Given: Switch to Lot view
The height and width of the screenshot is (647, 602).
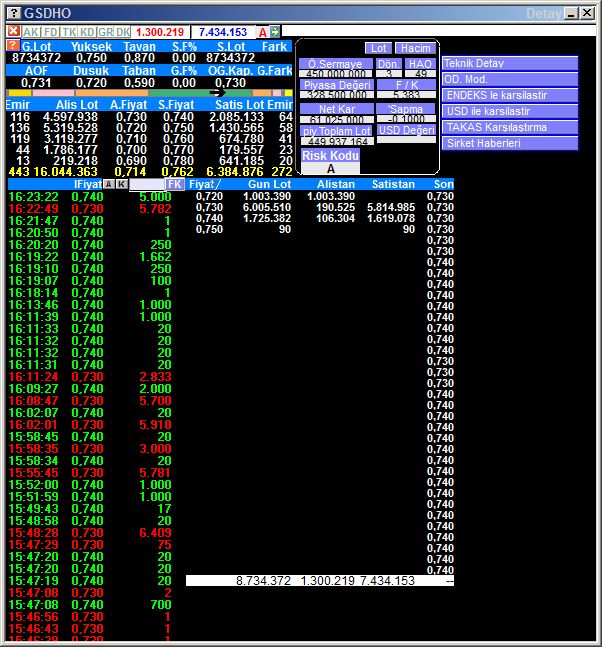Looking at the screenshot, I should [378, 48].
